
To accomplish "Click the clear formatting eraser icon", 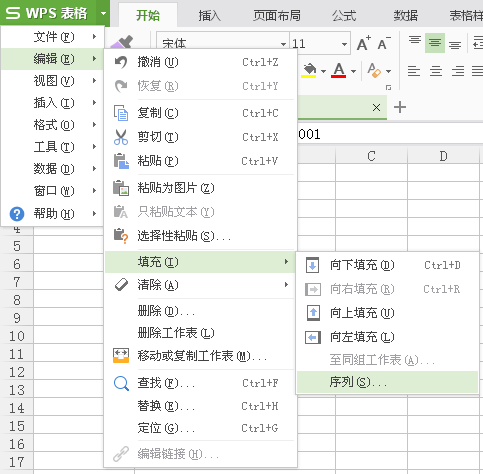I will [374, 70].
